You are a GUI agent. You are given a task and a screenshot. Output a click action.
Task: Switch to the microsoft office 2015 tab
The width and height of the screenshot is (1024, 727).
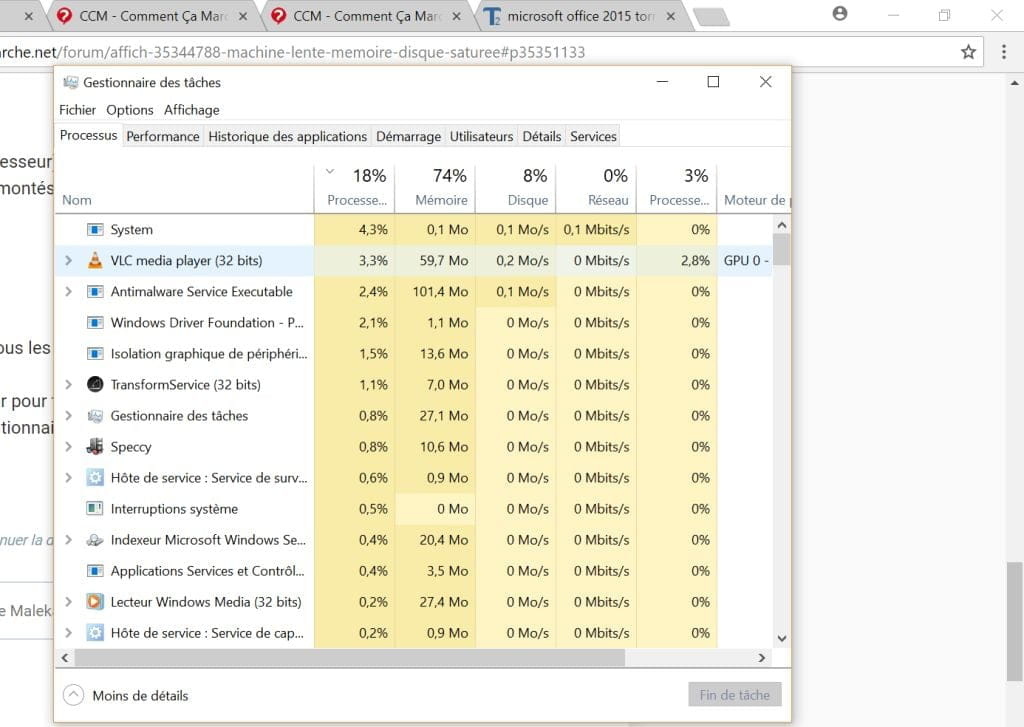[580, 16]
